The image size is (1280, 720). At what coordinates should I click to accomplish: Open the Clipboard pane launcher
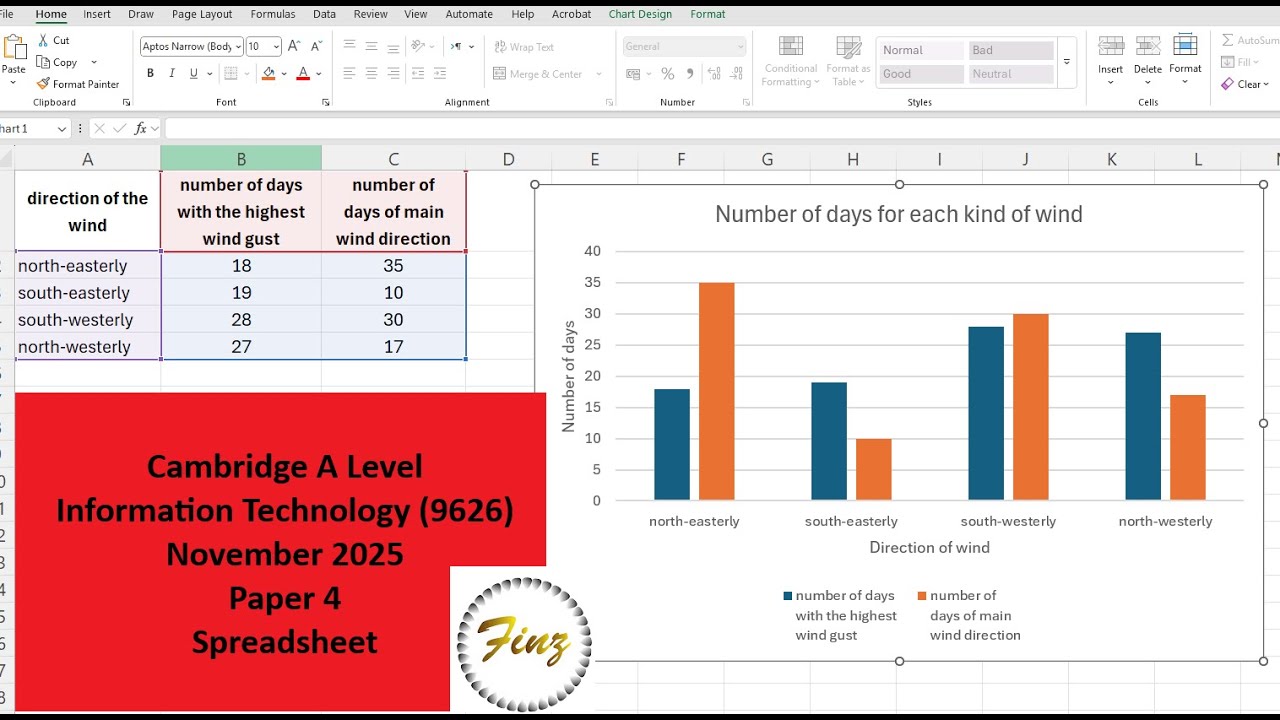point(126,102)
